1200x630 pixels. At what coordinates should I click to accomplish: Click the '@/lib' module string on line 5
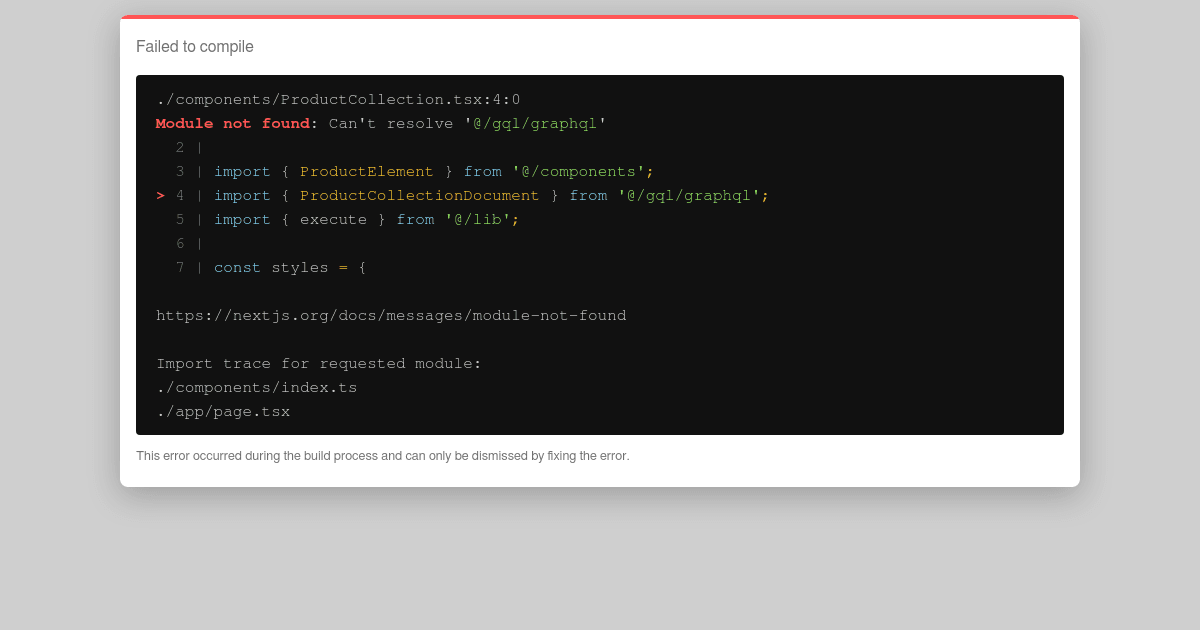[x=483, y=219]
